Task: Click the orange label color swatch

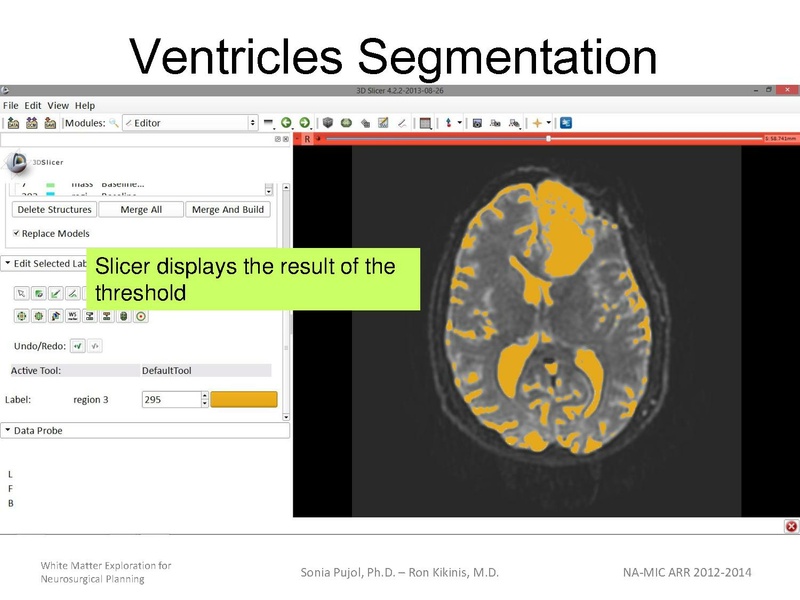Action: tap(243, 398)
